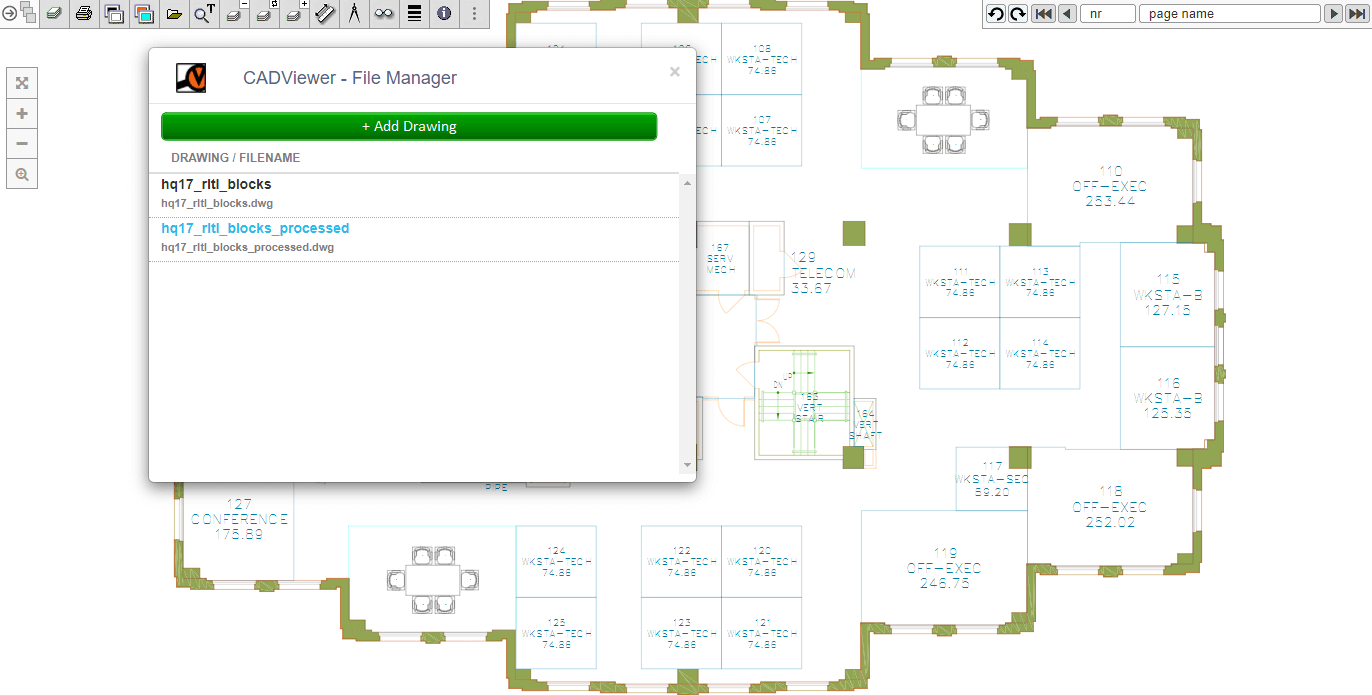Open the horizontal lines layers menu
Viewport: 1372px width, 696px height.
click(414, 14)
